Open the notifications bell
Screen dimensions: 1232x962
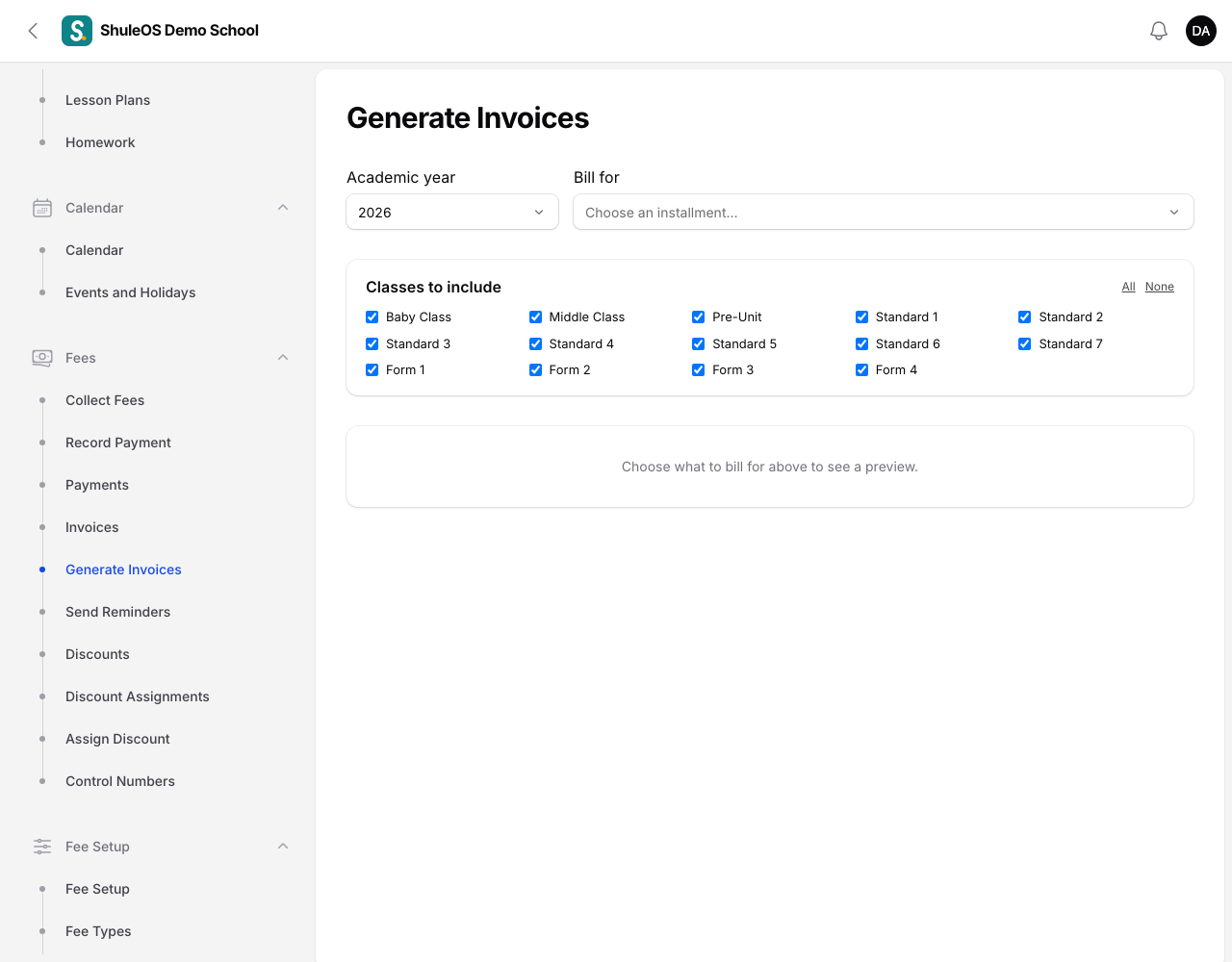[1159, 31]
